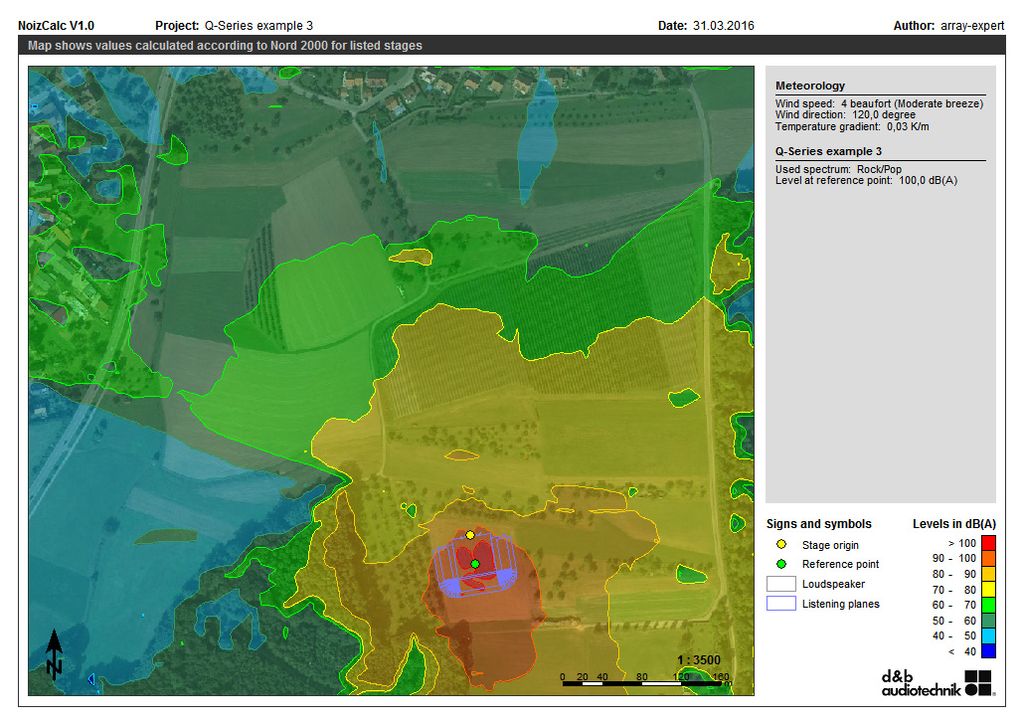Click the green reference point marker on map
Image resolution: width=1024 pixels, height=724 pixels.
coord(475,564)
